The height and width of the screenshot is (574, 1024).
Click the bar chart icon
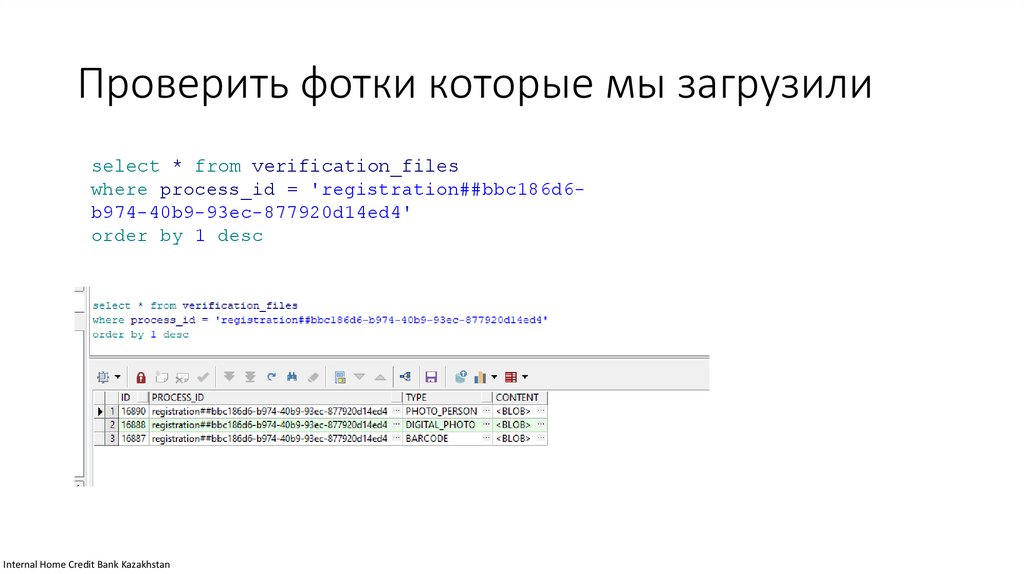(x=481, y=377)
